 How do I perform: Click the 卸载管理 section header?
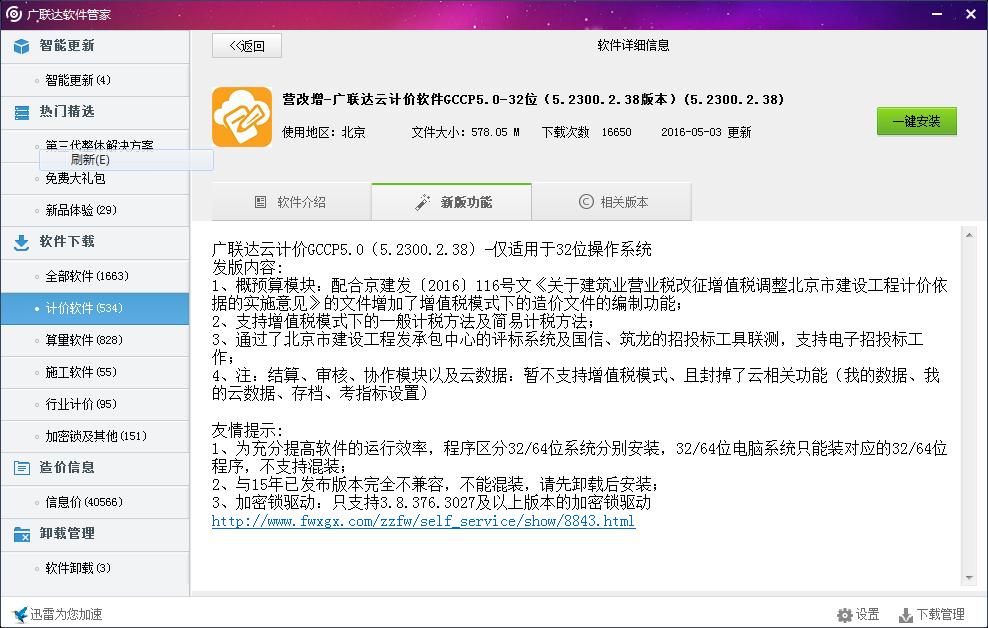click(95, 534)
